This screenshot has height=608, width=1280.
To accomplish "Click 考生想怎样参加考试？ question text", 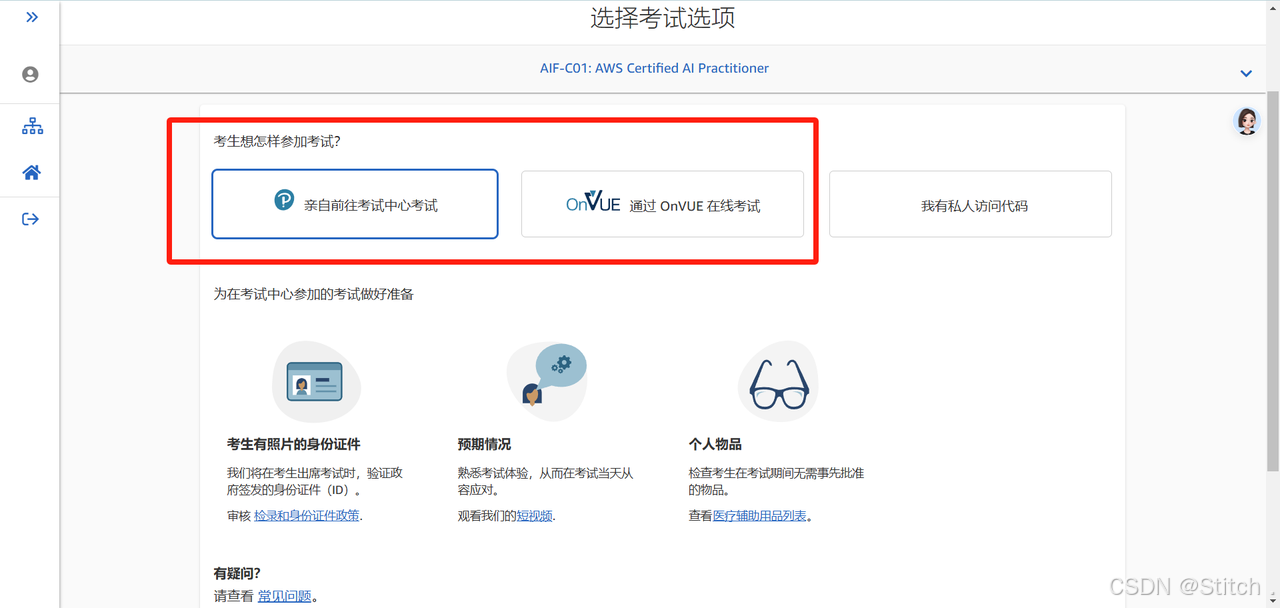I will [277, 141].
